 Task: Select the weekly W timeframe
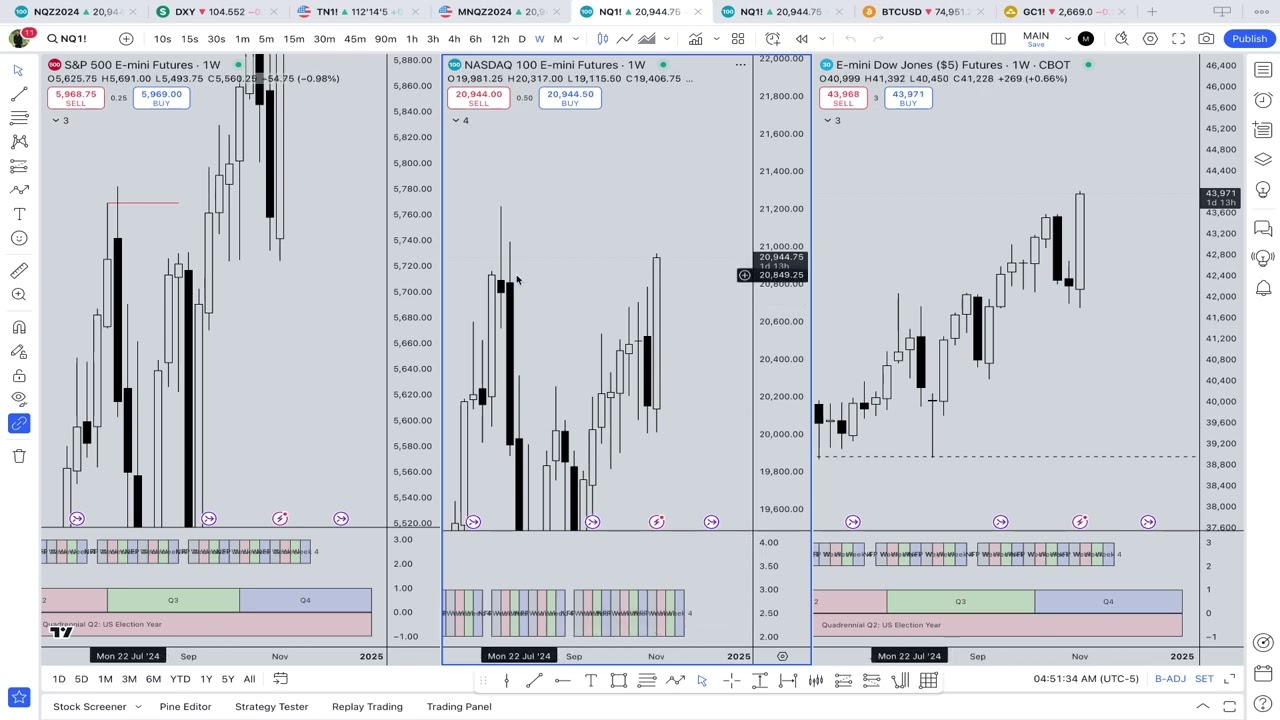click(x=540, y=39)
